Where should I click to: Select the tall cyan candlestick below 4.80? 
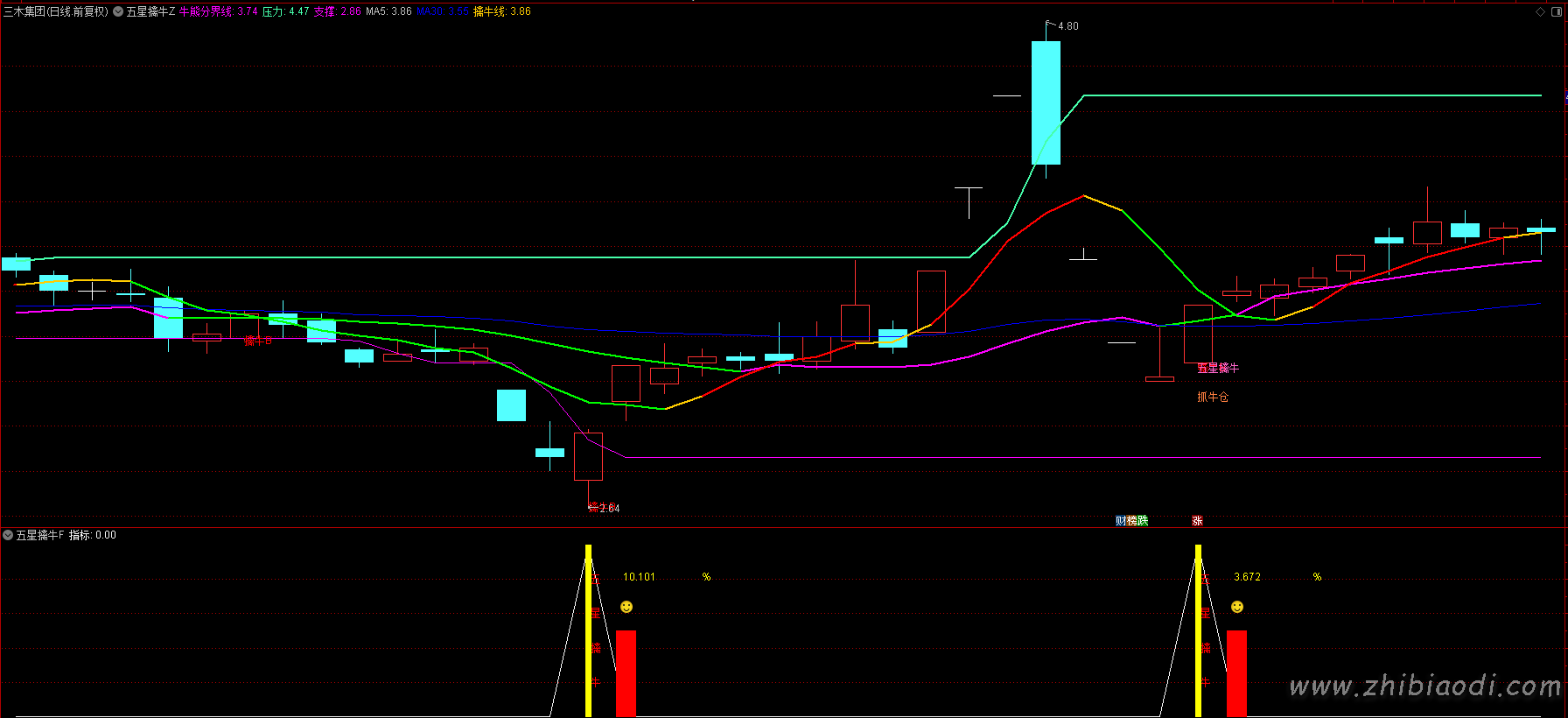tap(1046, 102)
